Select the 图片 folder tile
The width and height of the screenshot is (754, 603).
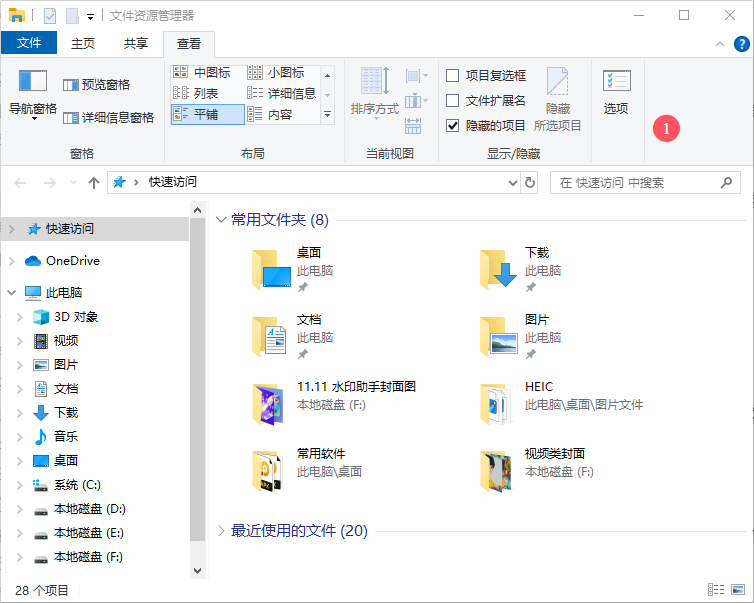pos(521,337)
